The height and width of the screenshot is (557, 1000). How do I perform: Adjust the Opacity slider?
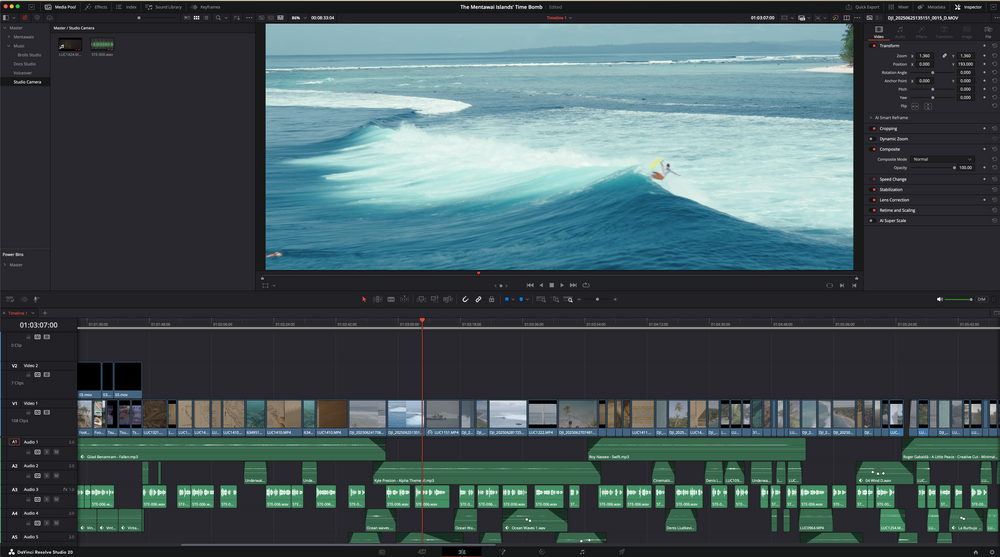(x=933, y=168)
